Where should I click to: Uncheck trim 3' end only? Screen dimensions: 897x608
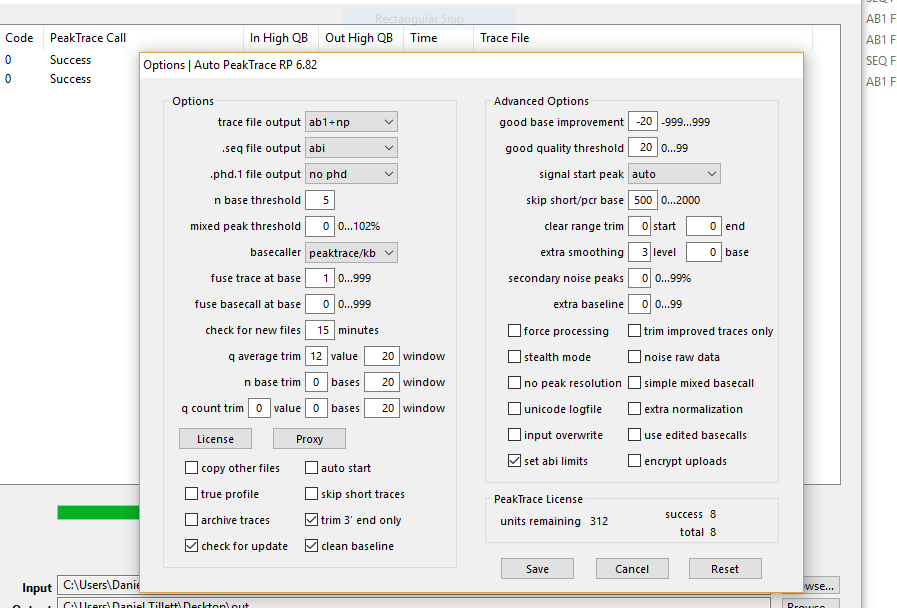coord(311,520)
